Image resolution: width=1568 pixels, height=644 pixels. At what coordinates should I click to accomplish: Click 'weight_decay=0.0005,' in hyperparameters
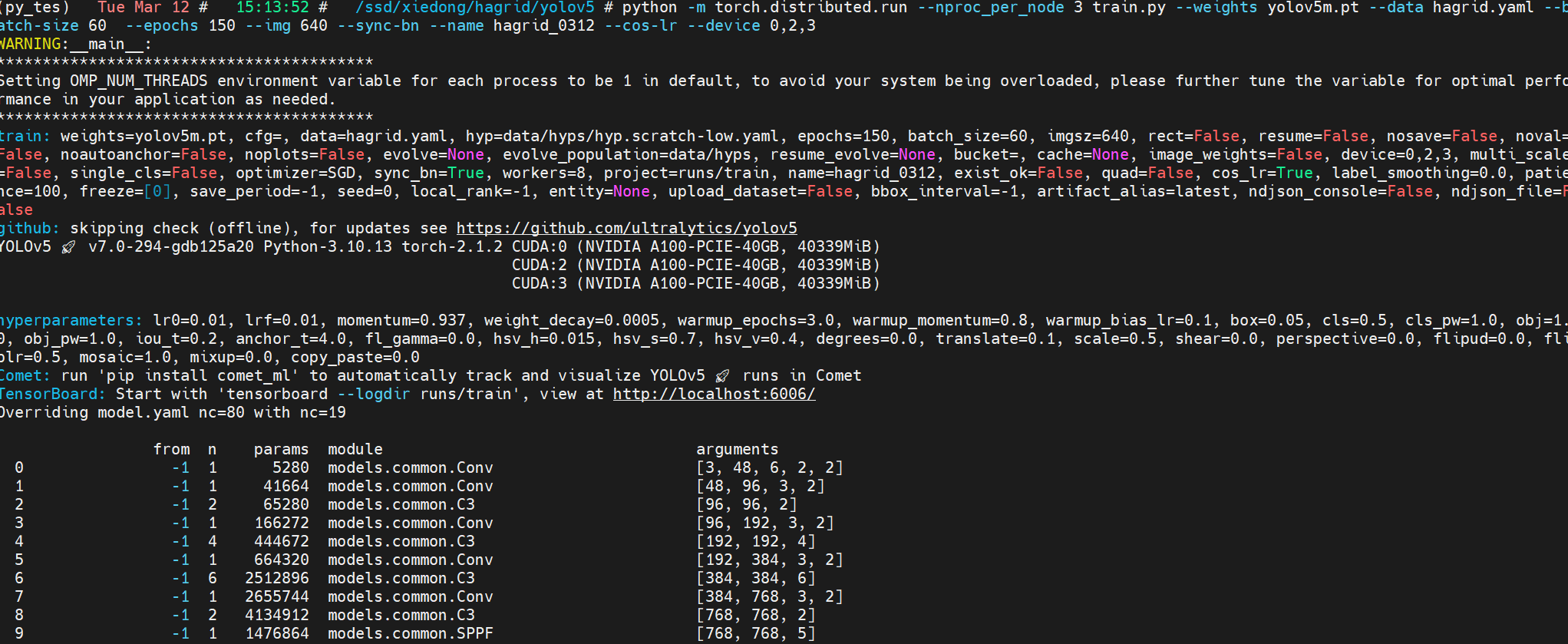(x=576, y=320)
